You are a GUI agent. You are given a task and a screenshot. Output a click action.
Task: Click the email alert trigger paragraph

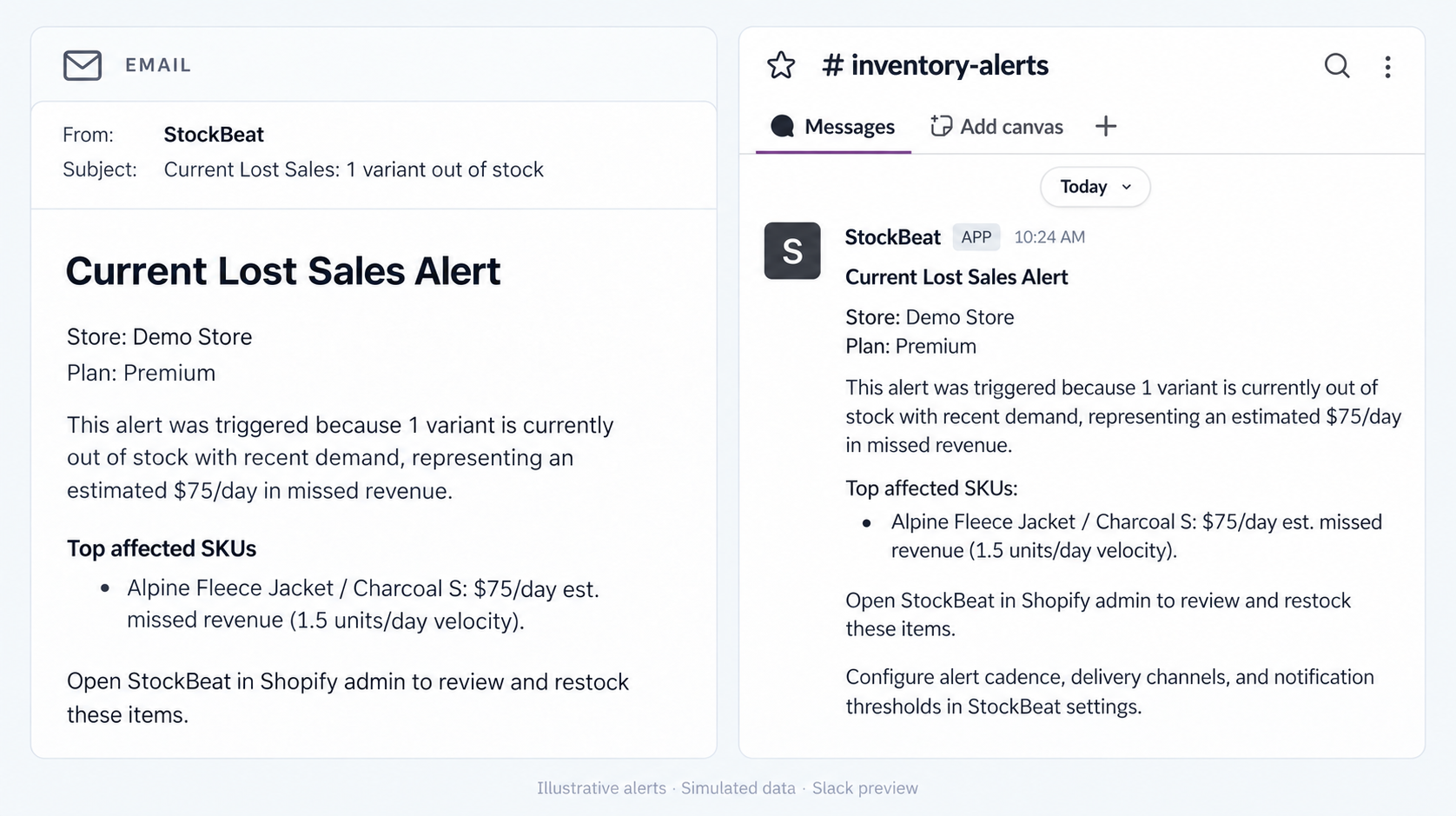coord(341,458)
